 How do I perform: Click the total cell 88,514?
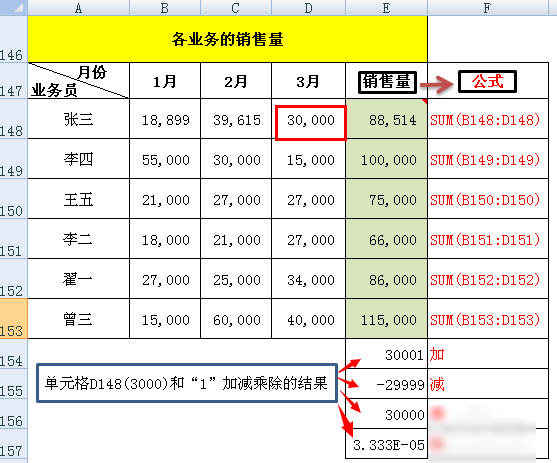(x=386, y=119)
